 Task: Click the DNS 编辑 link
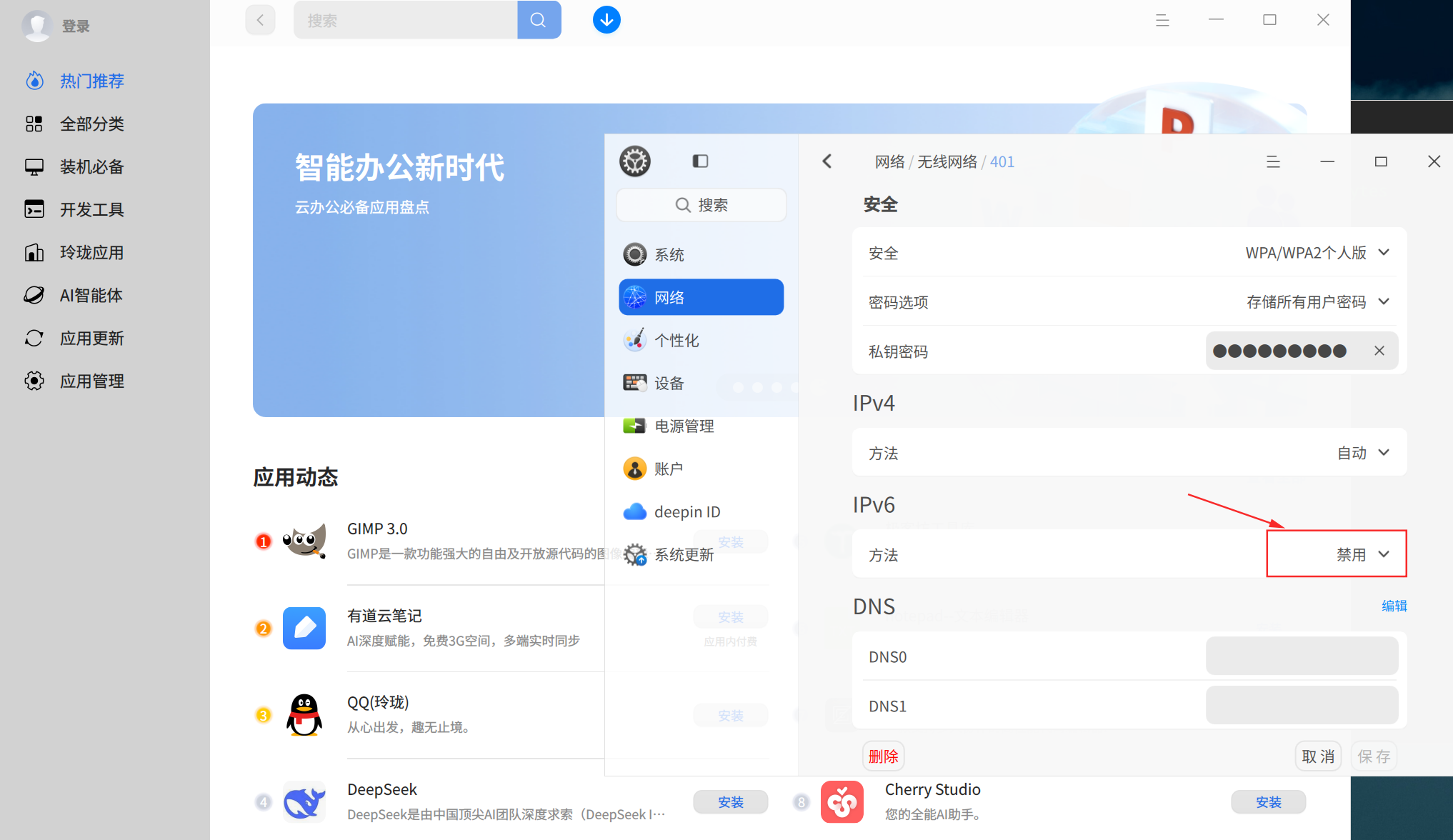(x=1394, y=606)
